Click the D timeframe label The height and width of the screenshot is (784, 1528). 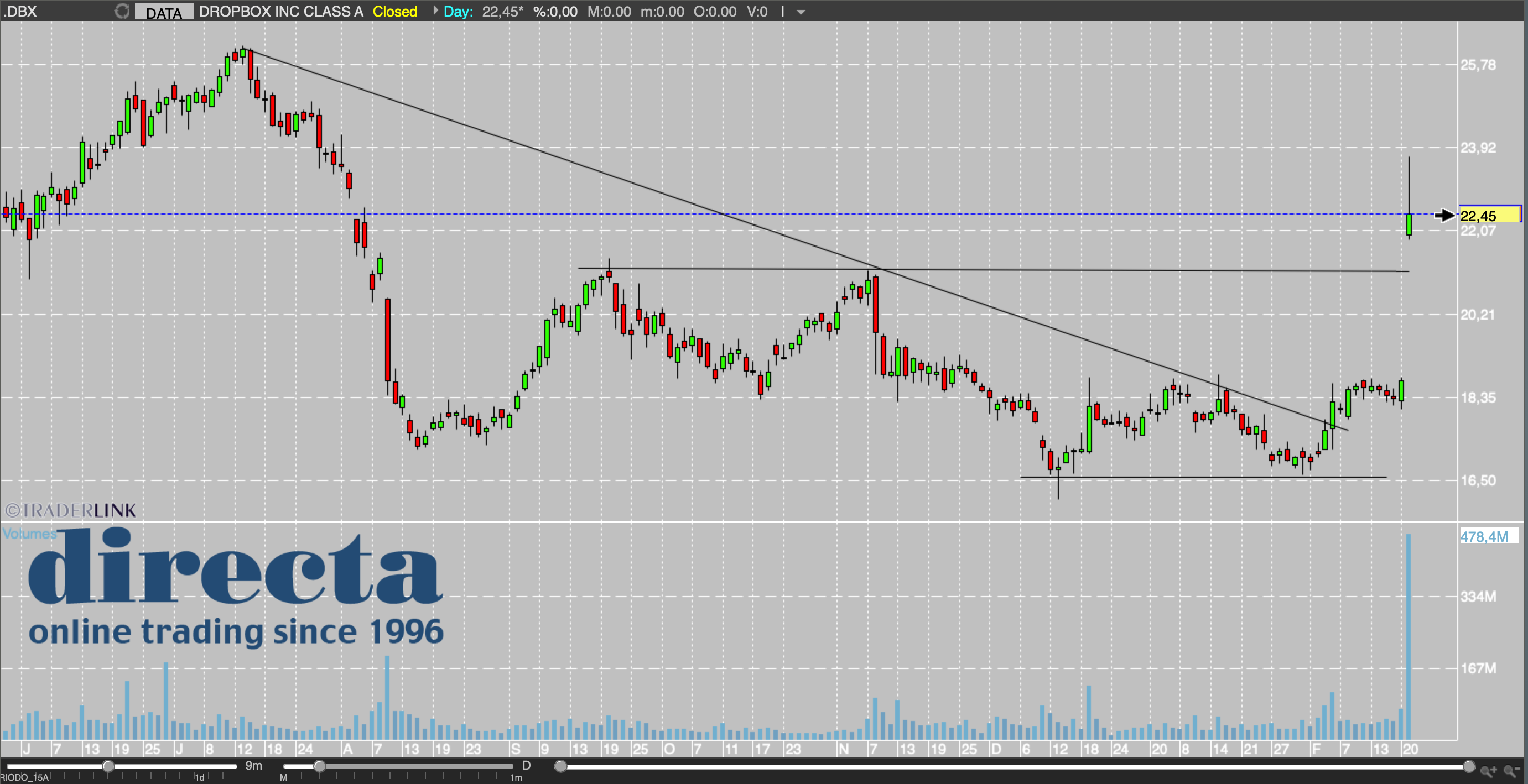pyautogui.click(x=526, y=765)
